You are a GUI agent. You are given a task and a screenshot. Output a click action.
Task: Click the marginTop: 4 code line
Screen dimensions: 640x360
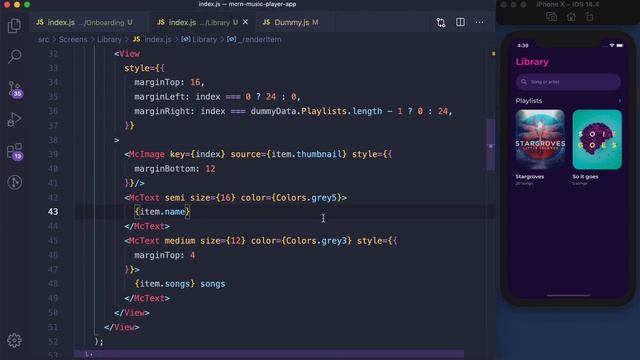pos(164,256)
